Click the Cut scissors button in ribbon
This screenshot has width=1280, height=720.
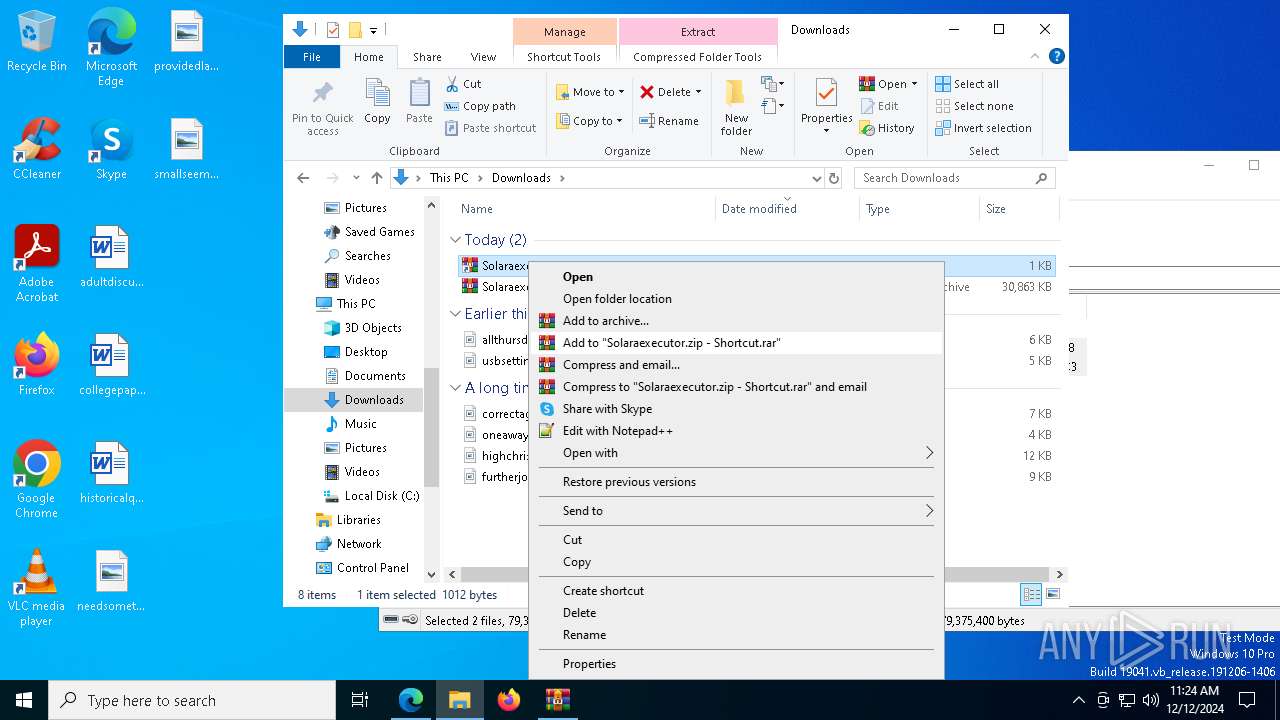point(463,84)
